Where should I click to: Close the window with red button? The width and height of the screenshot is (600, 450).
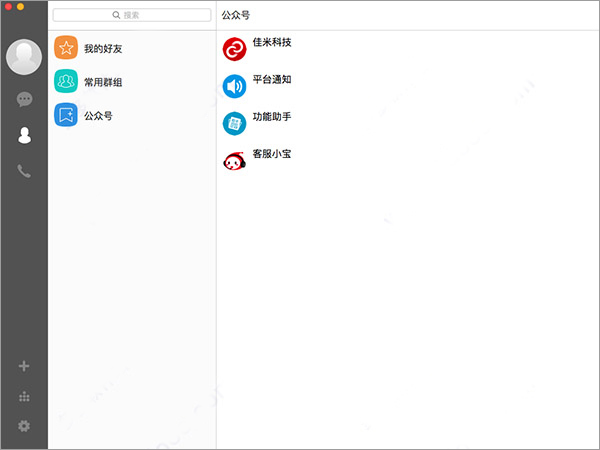click(x=8, y=6)
